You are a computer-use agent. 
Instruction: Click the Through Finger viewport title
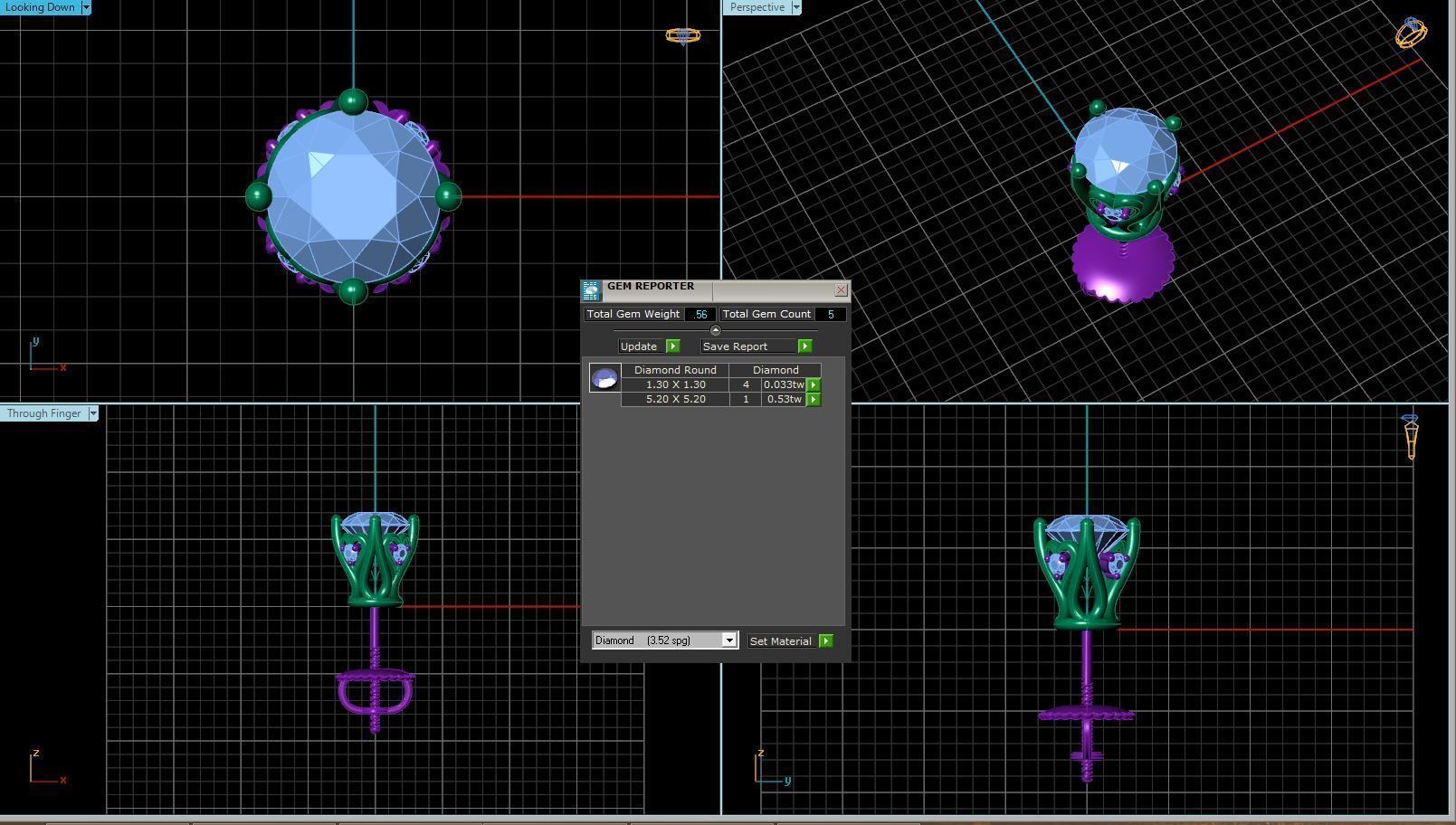click(43, 413)
